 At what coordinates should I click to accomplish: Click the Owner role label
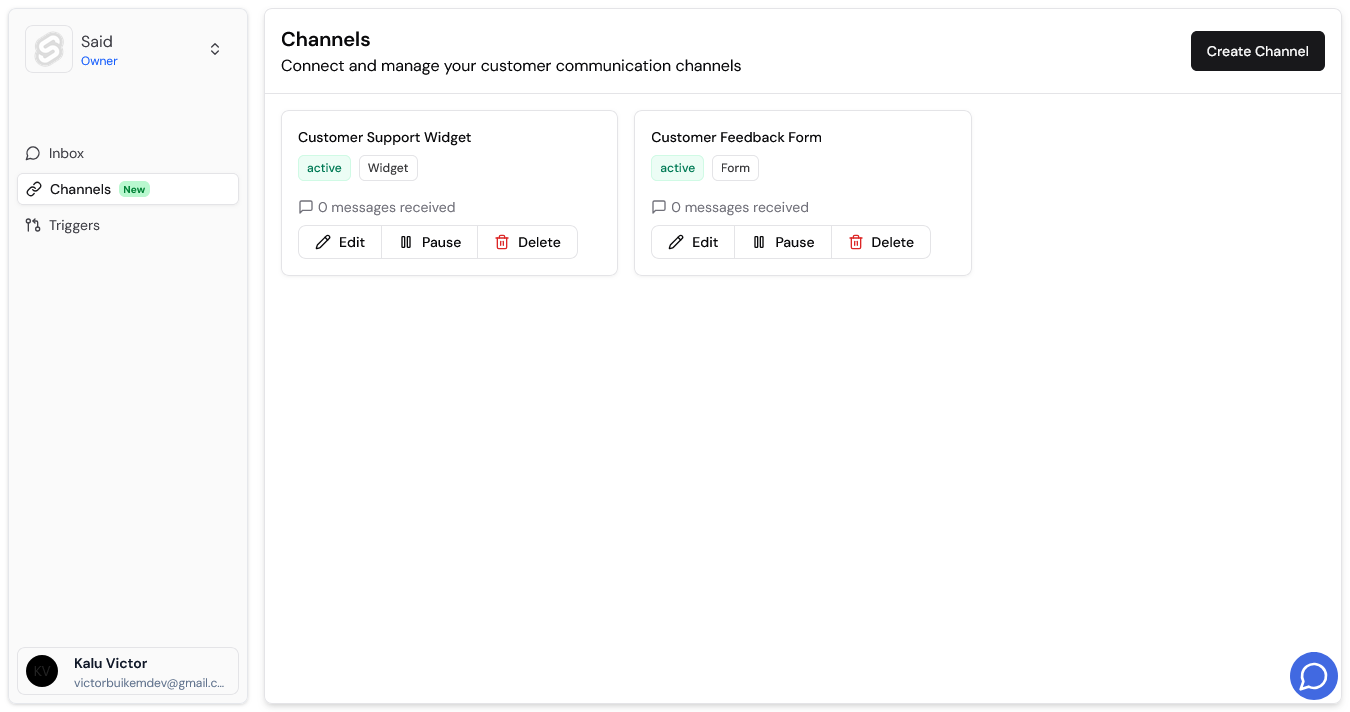point(99,61)
